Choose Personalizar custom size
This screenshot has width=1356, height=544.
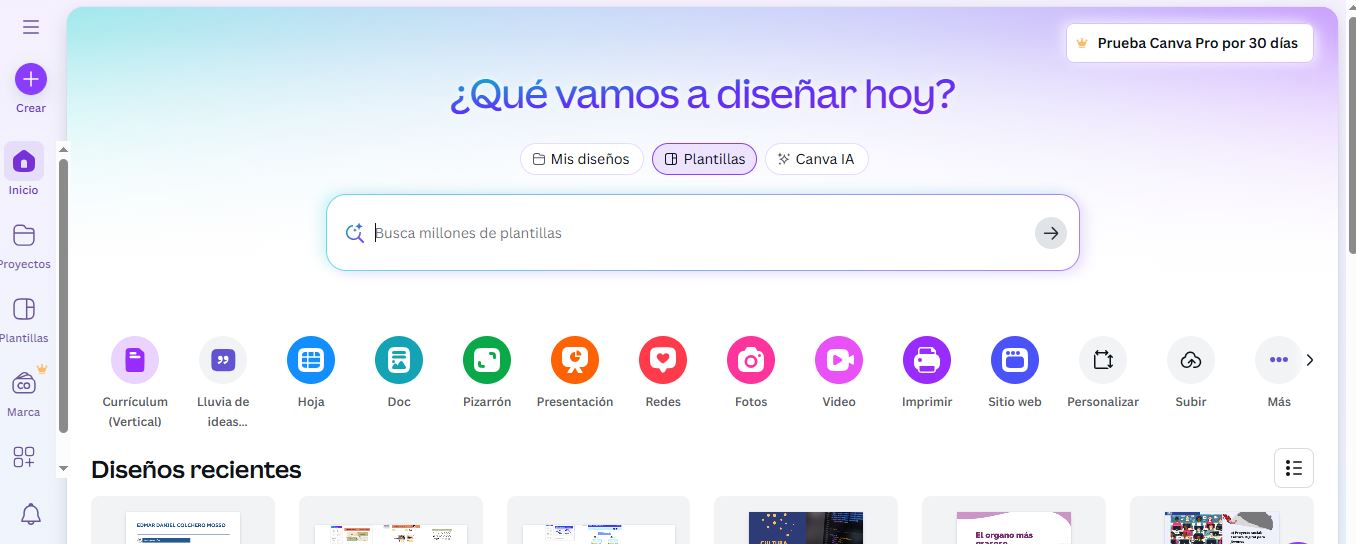click(x=1103, y=360)
